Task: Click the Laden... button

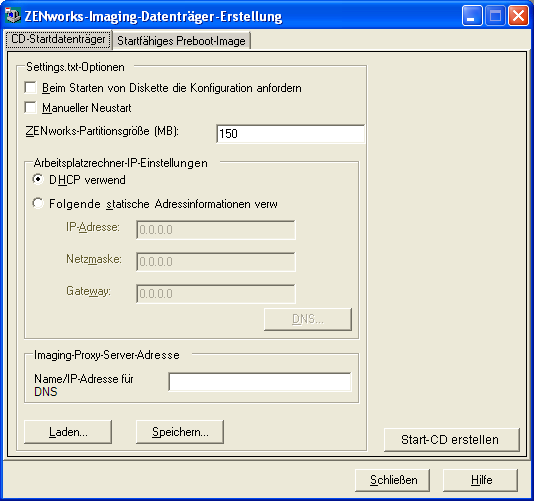Action: 68,432
